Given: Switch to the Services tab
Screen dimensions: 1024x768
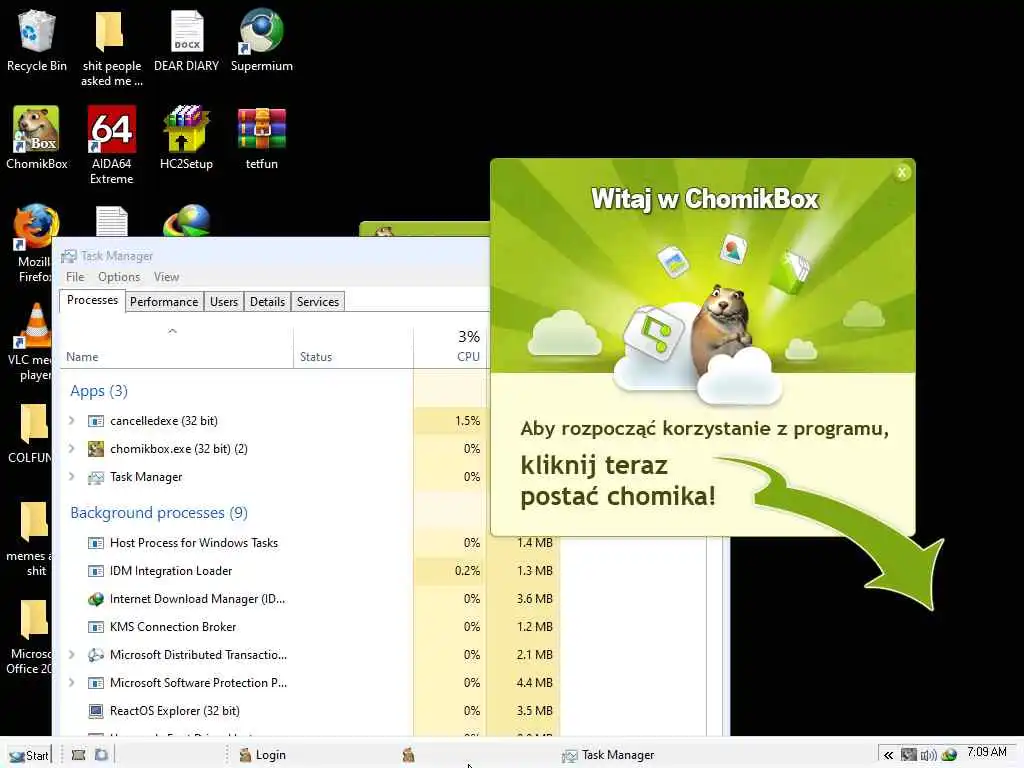Looking at the screenshot, I should tap(317, 302).
